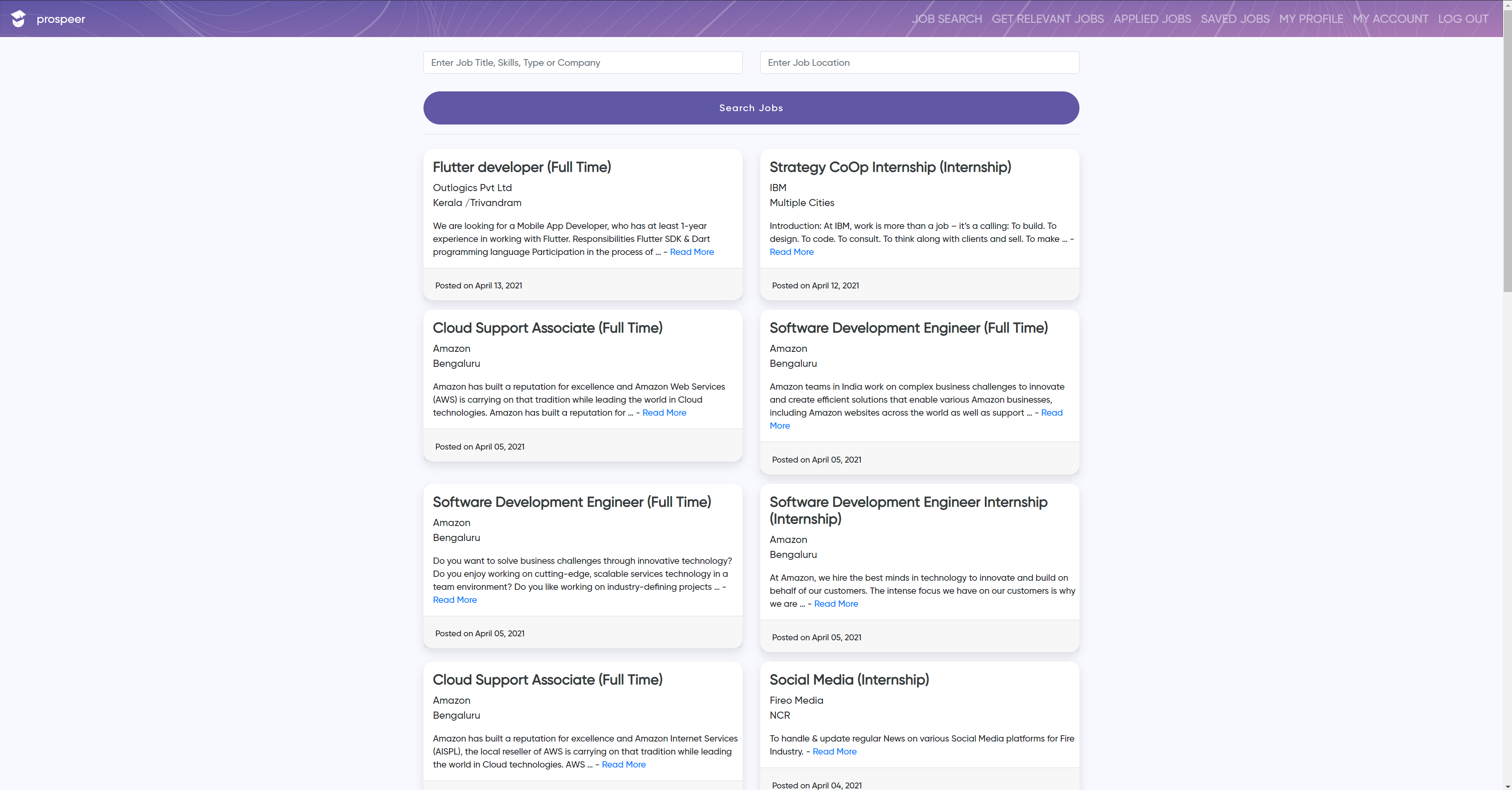1512x790 pixels.
Task: Click the 'Kerala /Trivandram' location text
Action: coord(477,203)
